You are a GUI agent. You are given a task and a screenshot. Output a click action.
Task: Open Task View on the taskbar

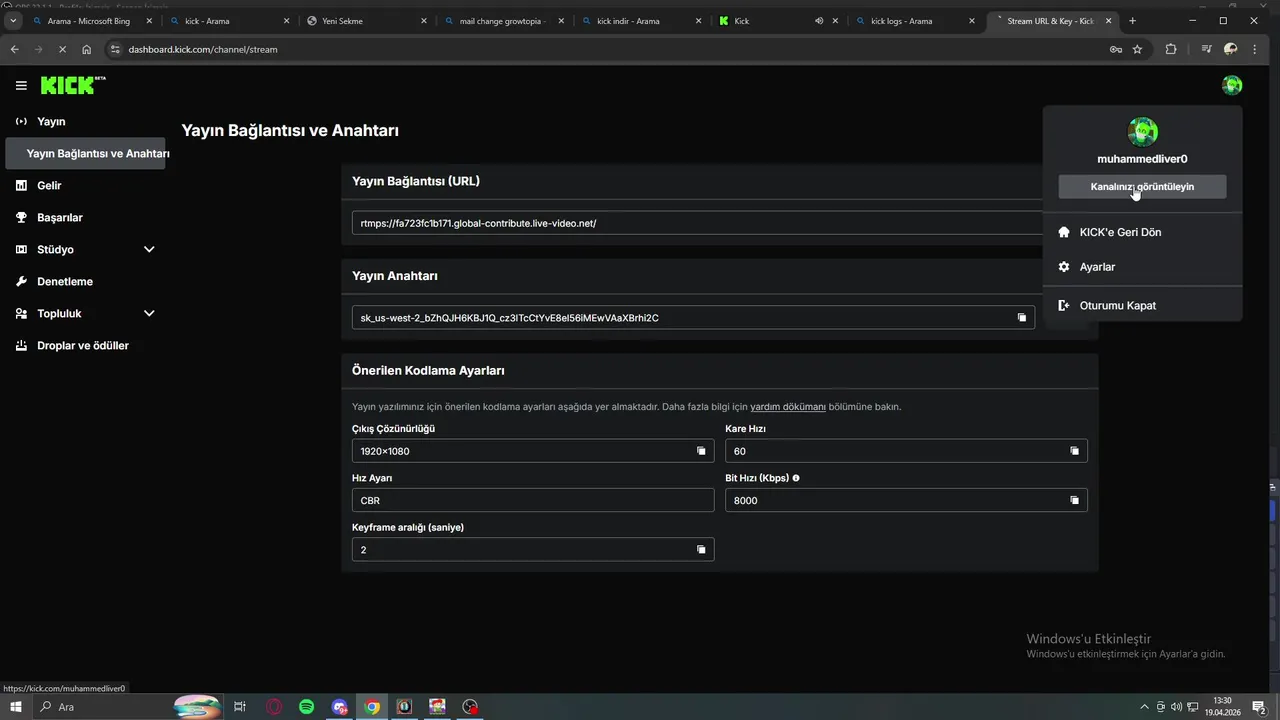point(240,707)
